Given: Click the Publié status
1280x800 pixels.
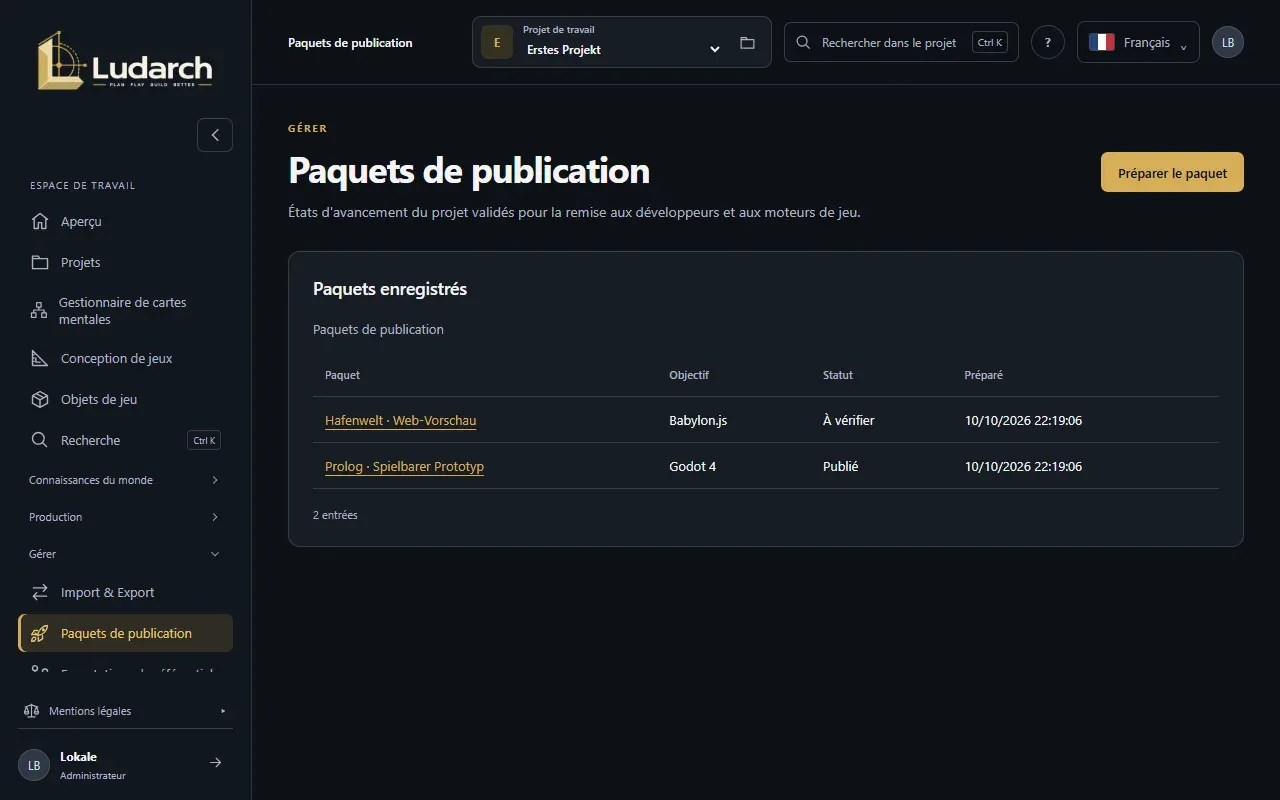Looking at the screenshot, I should tap(841, 467).
